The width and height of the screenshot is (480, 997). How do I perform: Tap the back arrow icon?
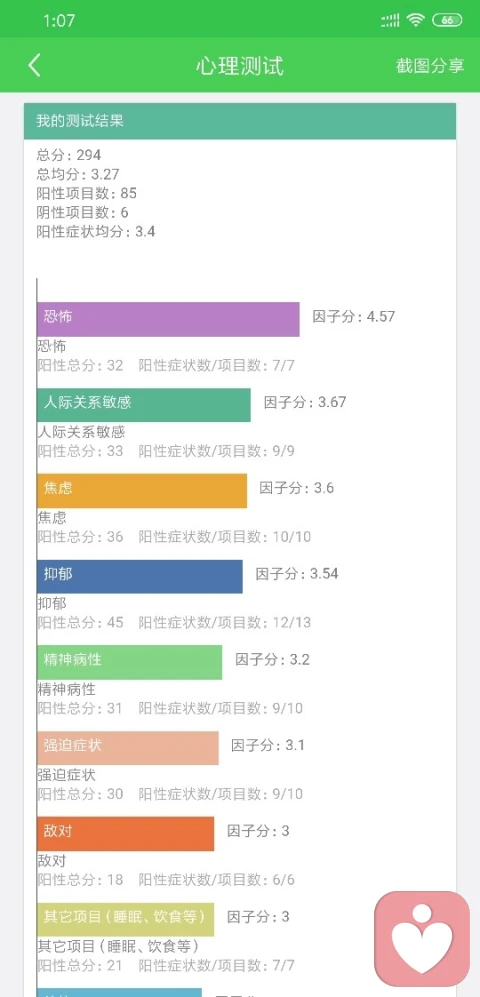tap(34, 65)
